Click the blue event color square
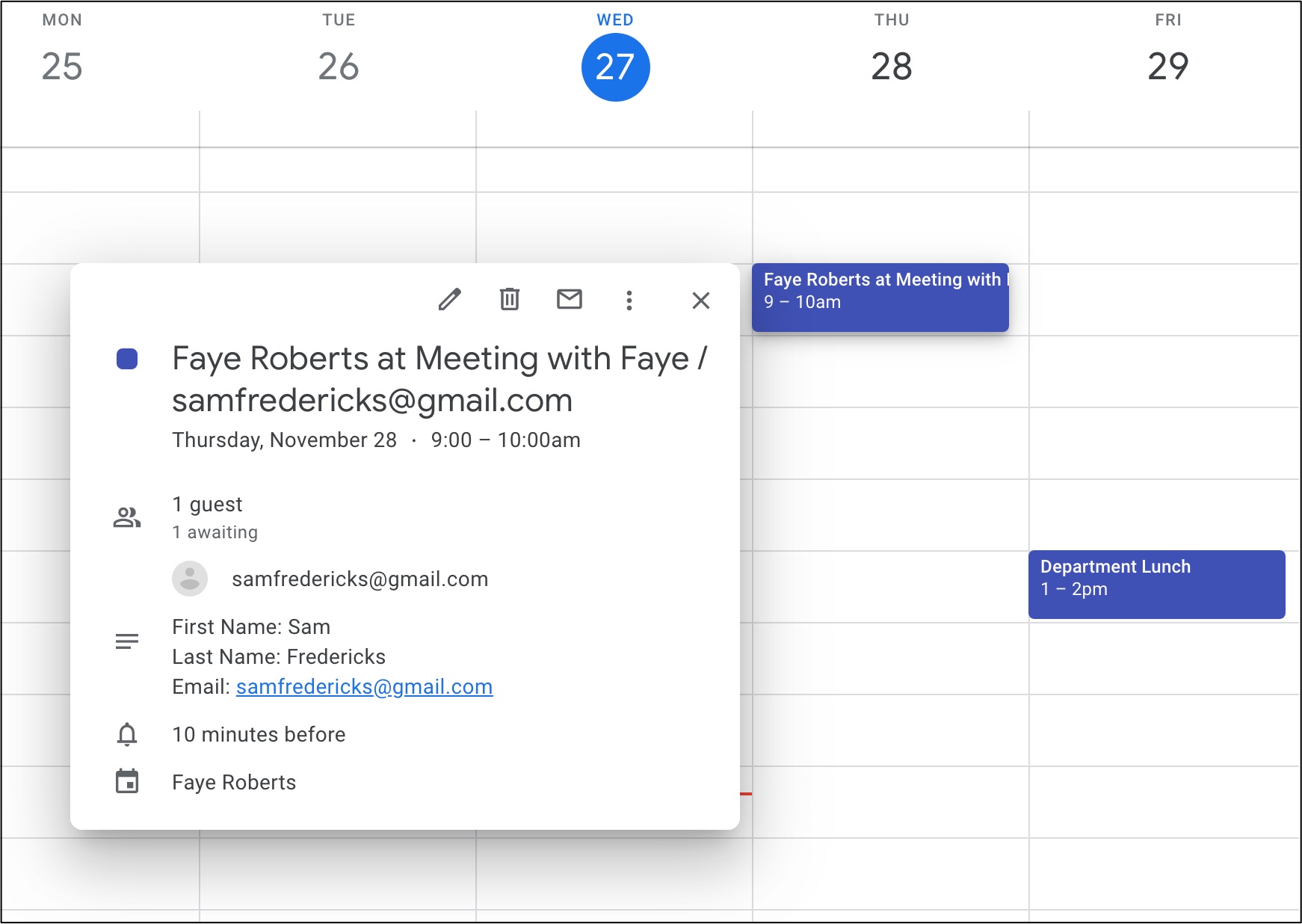The image size is (1302, 924). (x=127, y=359)
